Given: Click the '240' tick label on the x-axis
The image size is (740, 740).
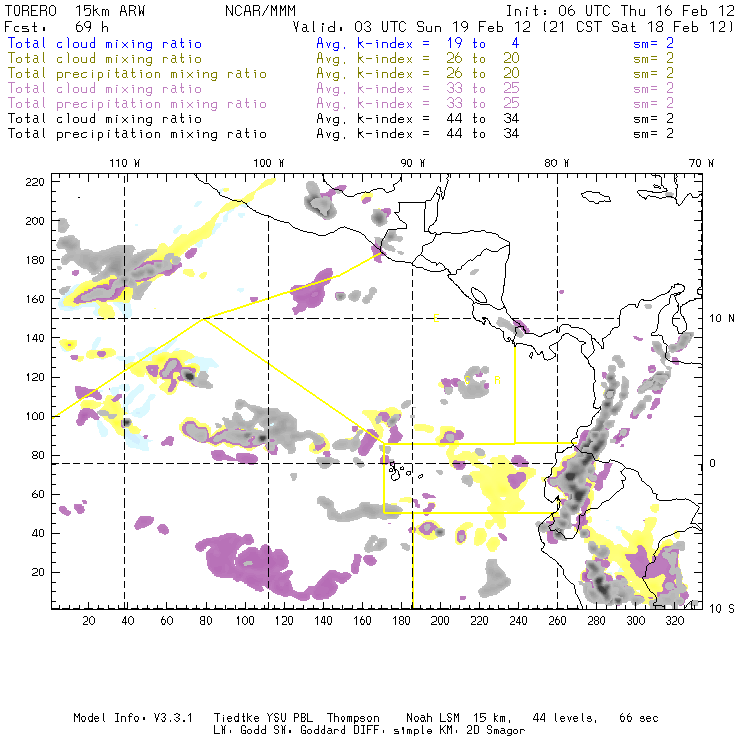Looking at the screenshot, I should coord(518,621).
